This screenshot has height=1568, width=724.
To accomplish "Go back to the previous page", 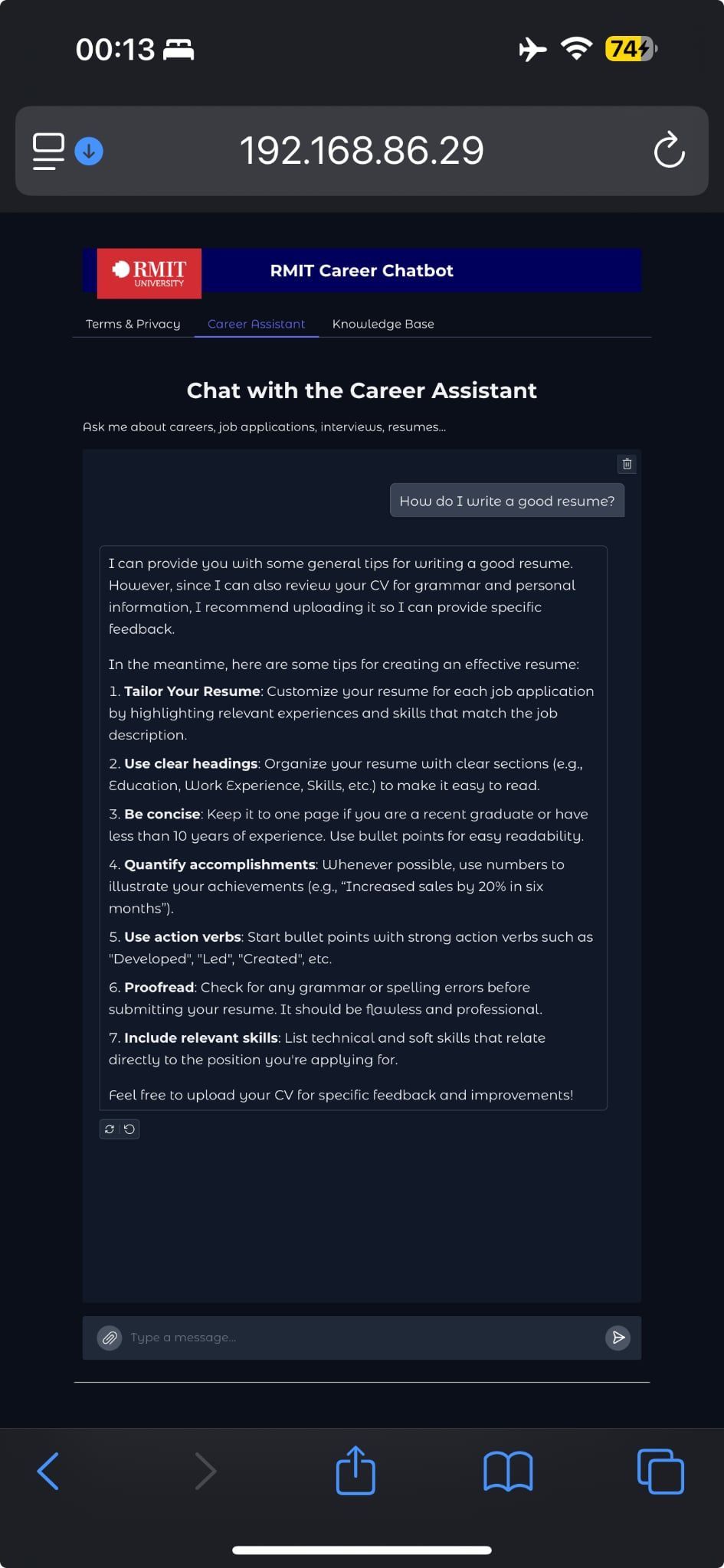I will [x=48, y=1471].
